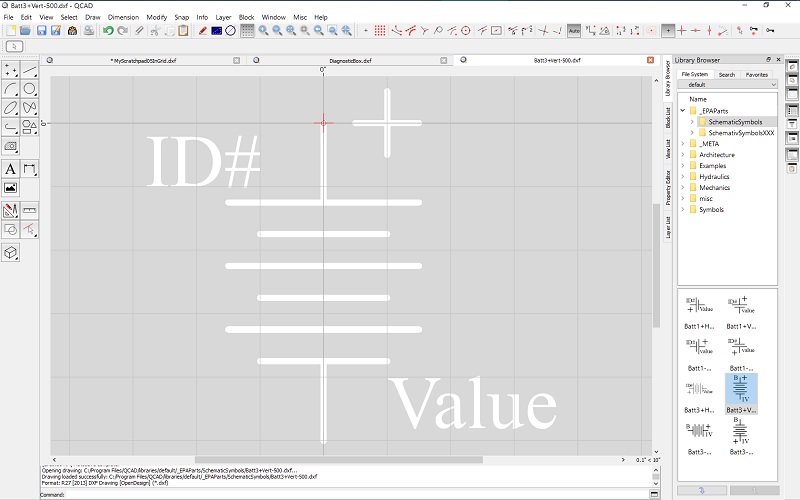Screen dimensions: 800x500
Task: Click the horizontal canvas scrollbar
Action: pos(338,460)
